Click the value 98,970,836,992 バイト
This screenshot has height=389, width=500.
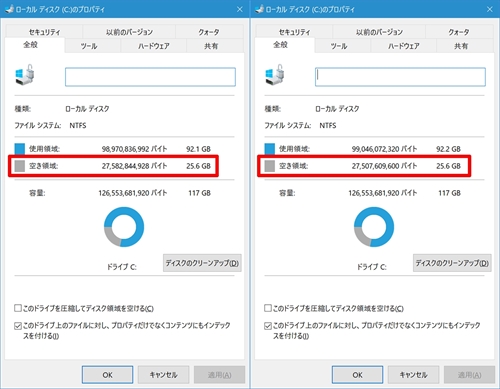click(x=134, y=149)
